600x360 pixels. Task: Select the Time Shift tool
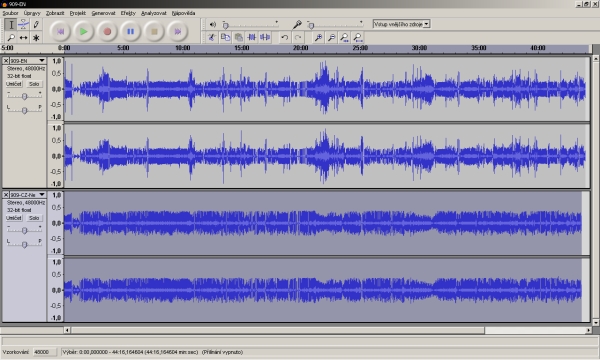tap(23, 37)
